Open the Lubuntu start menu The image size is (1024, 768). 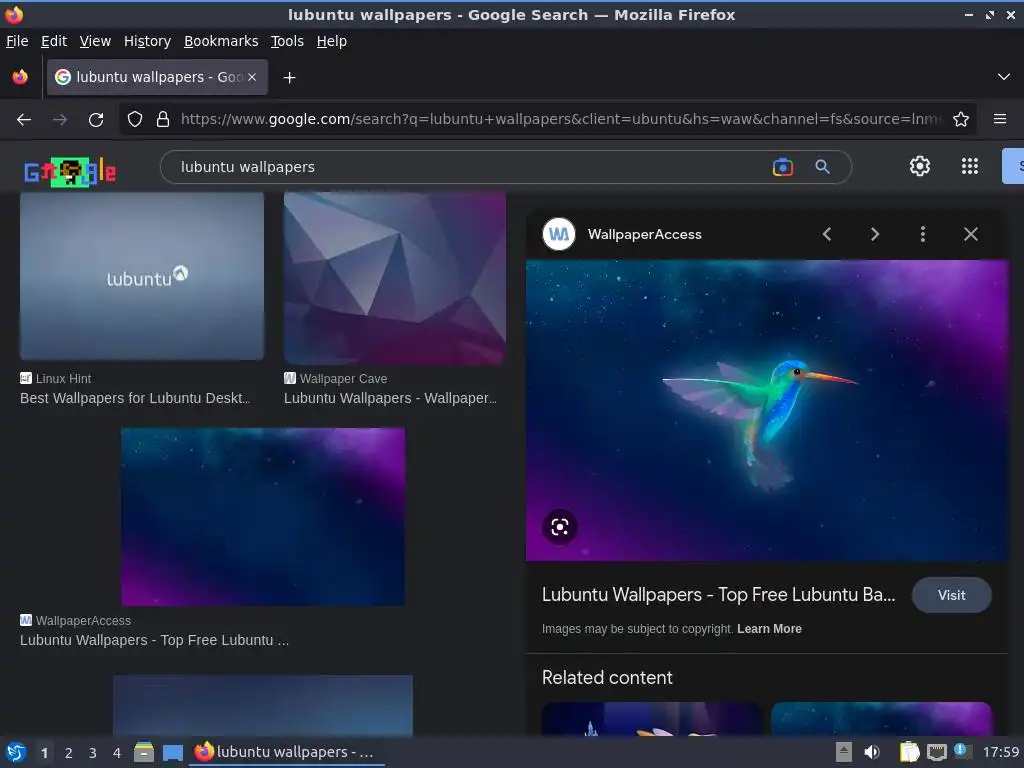(x=16, y=753)
